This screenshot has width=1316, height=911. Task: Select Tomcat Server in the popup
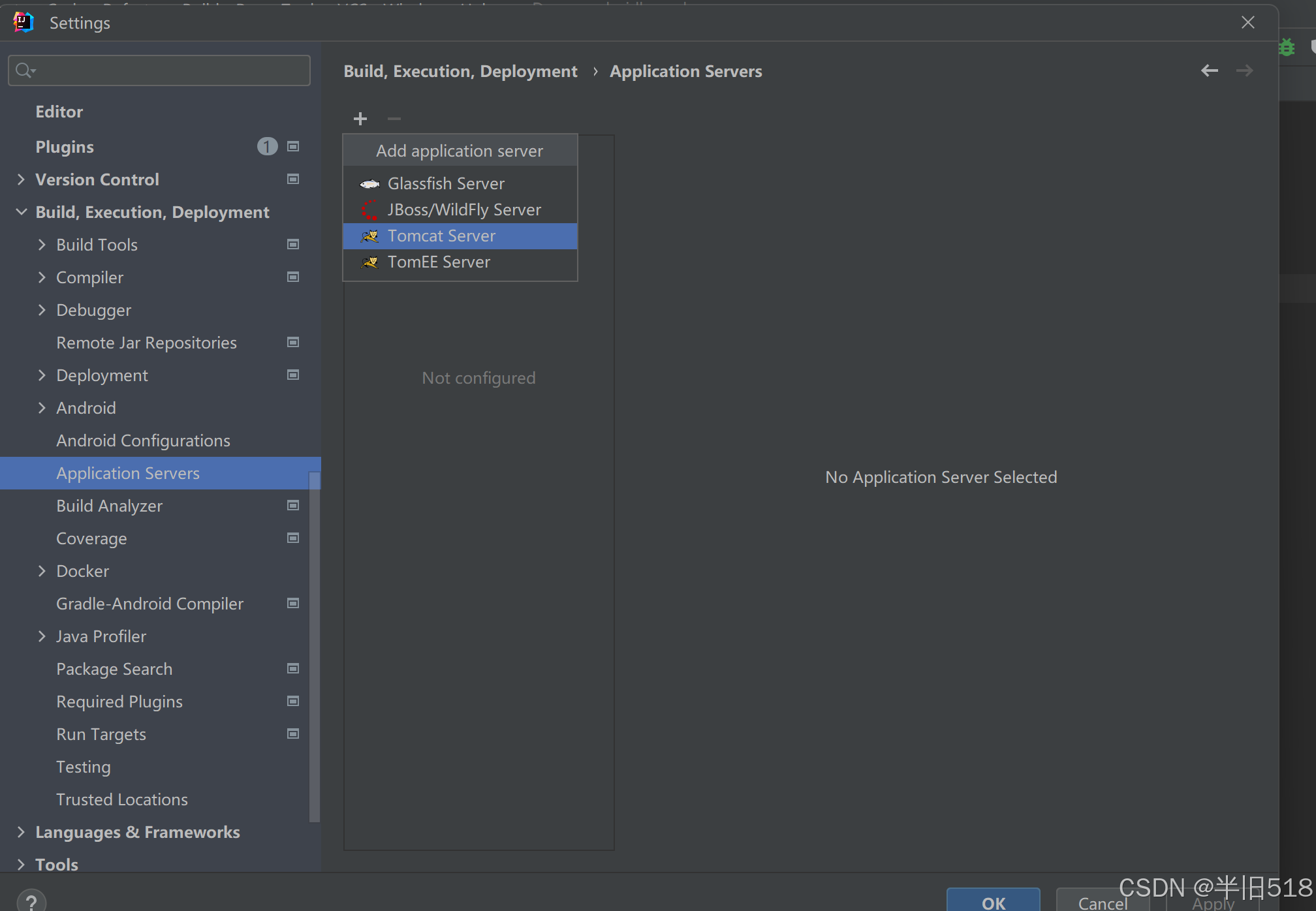pyautogui.click(x=460, y=236)
